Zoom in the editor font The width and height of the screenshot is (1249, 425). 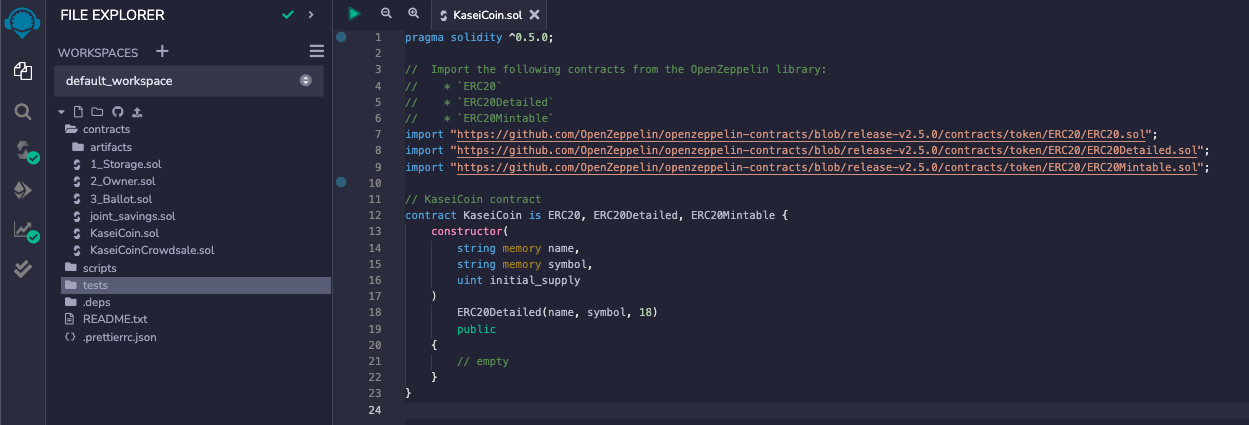[414, 14]
